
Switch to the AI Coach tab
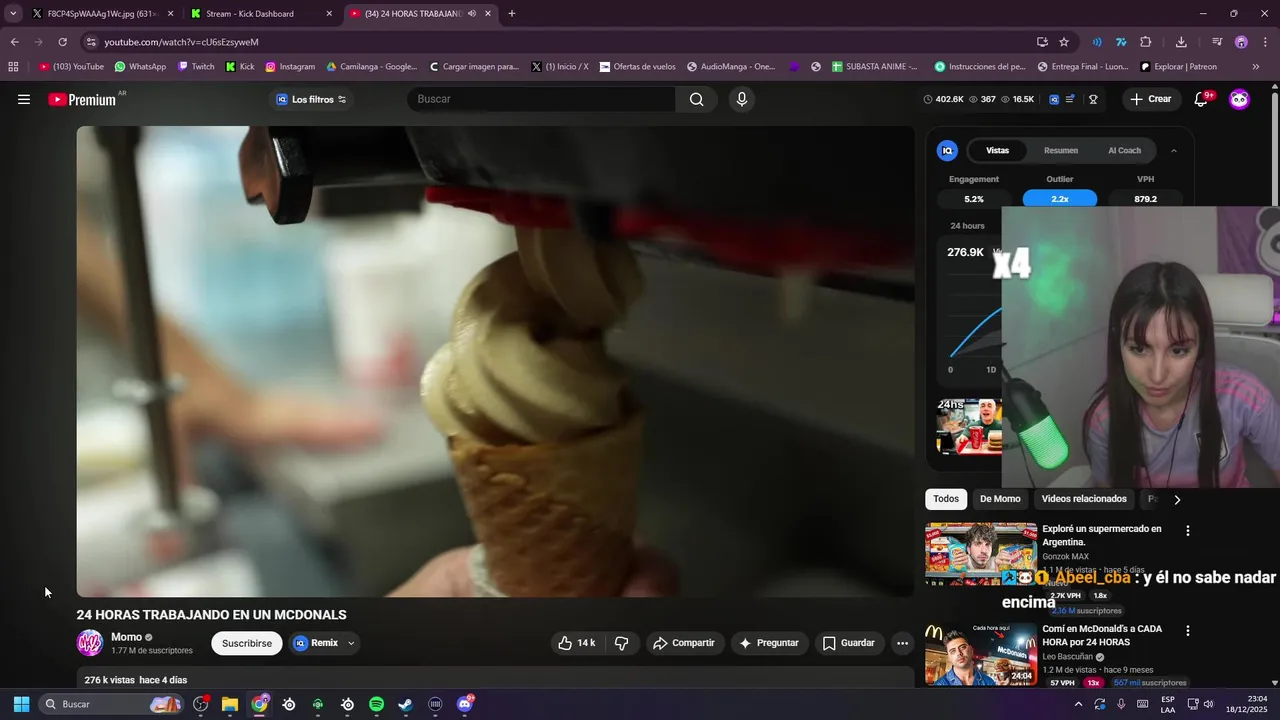(1124, 150)
